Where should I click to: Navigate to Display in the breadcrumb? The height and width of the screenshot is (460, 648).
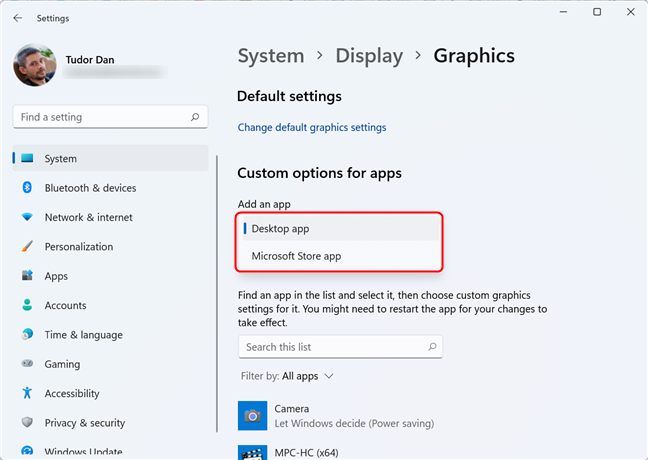(369, 56)
